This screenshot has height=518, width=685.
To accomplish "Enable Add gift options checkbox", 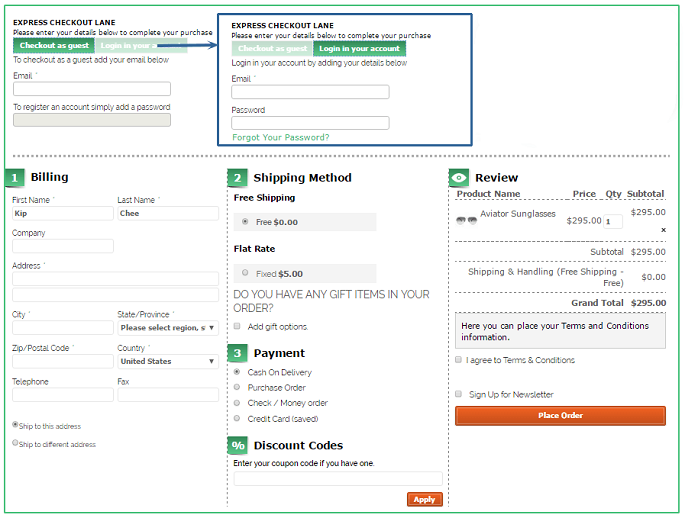I will point(238,327).
